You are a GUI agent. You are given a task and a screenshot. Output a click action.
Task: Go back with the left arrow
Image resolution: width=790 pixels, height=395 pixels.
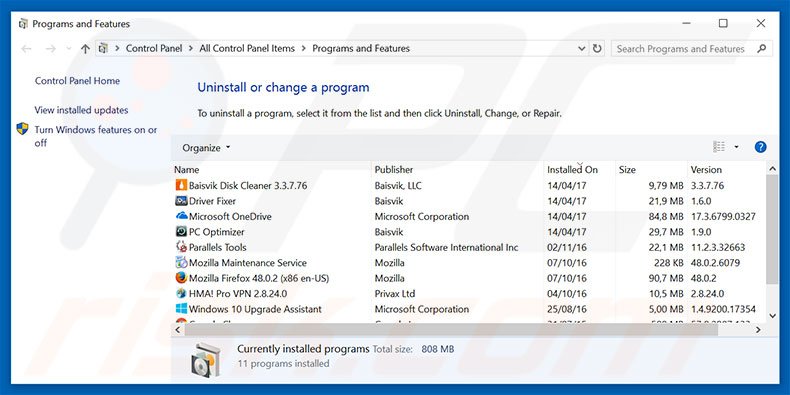click(26, 49)
